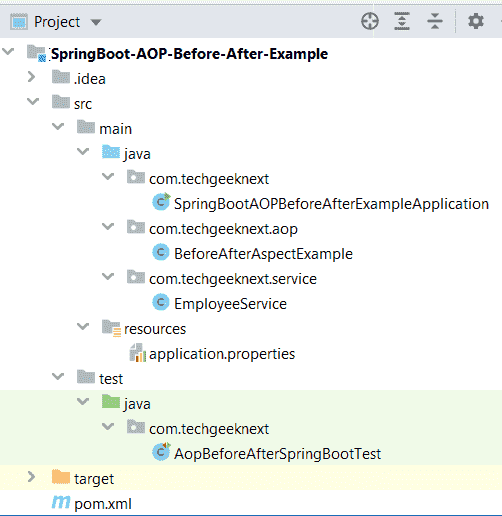
Task: Select the SpringBoot-AOP-Before-After-Example project root
Action: (x=189, y=54)
